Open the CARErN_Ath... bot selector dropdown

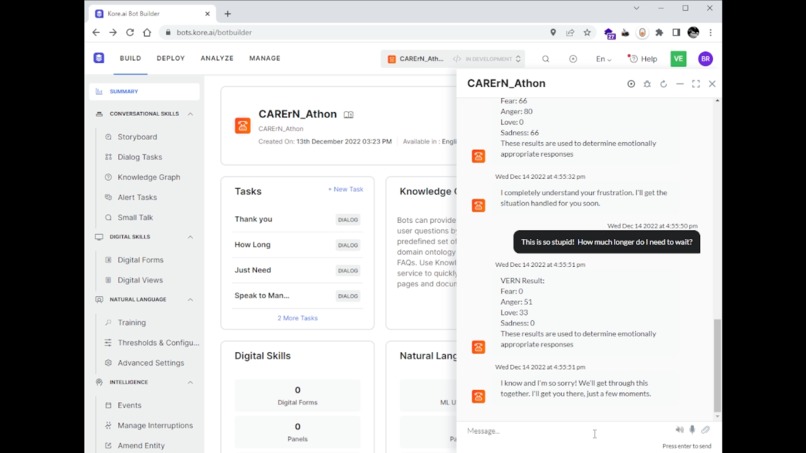click(x=453, y=59)
